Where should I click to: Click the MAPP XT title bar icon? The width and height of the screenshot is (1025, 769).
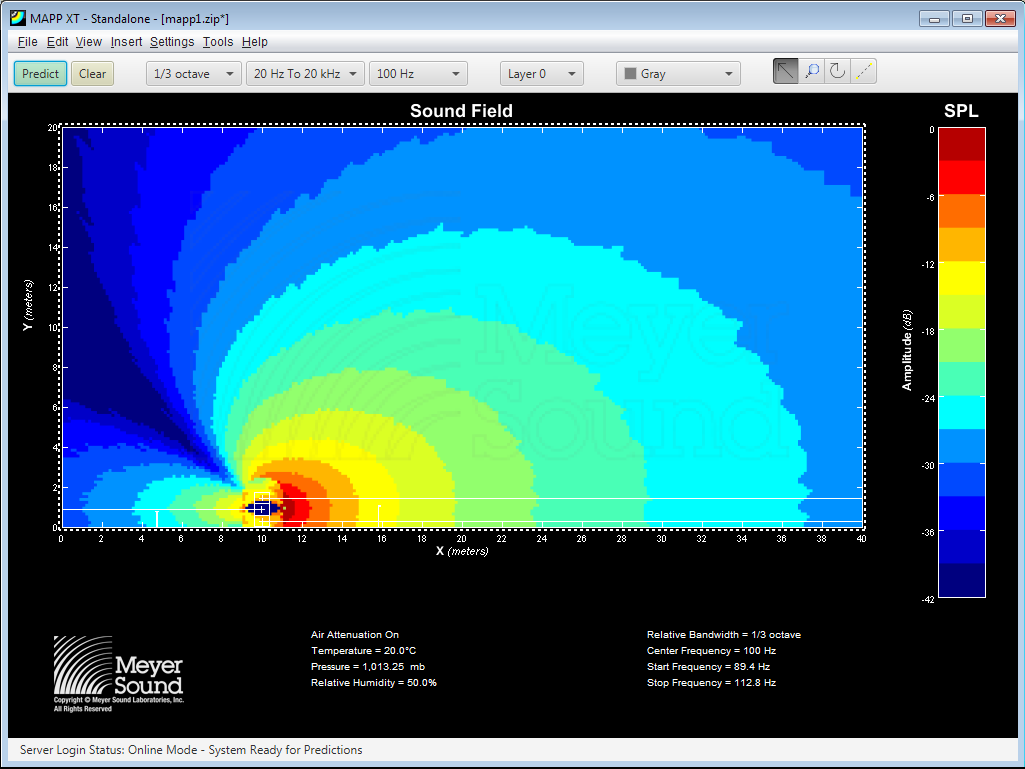(17, 18)
